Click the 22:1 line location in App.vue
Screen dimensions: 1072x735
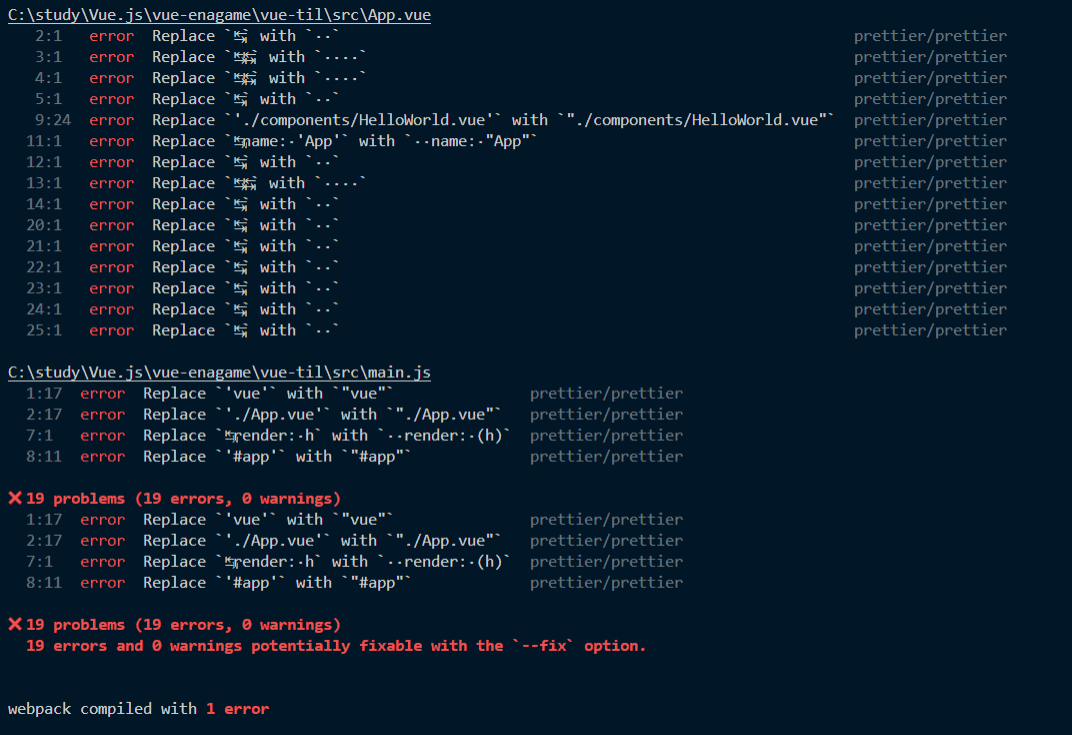[44, 267]
